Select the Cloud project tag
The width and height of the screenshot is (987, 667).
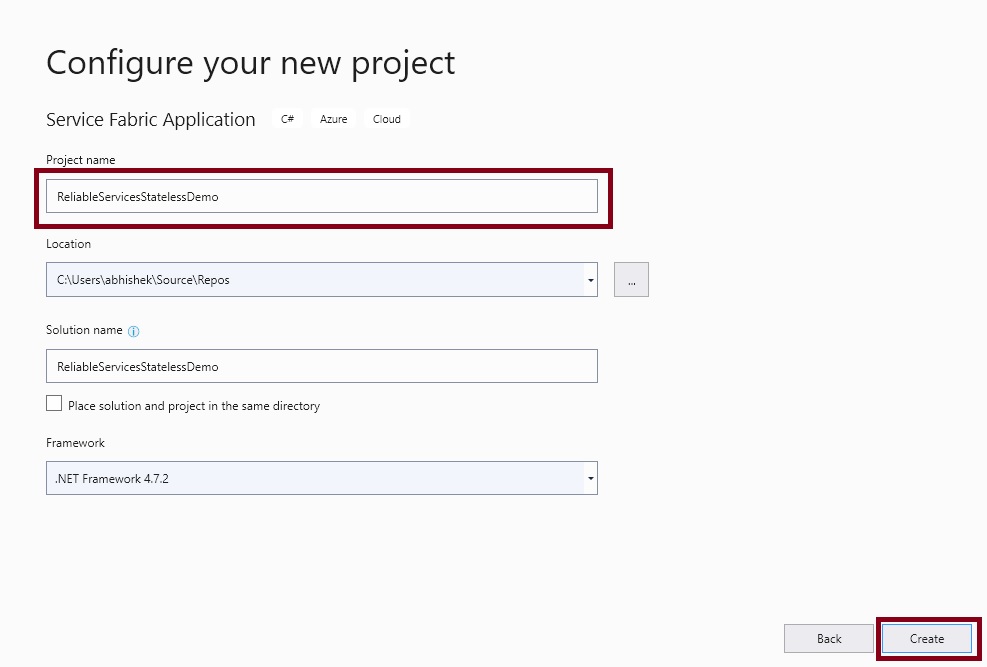point(386,118)
